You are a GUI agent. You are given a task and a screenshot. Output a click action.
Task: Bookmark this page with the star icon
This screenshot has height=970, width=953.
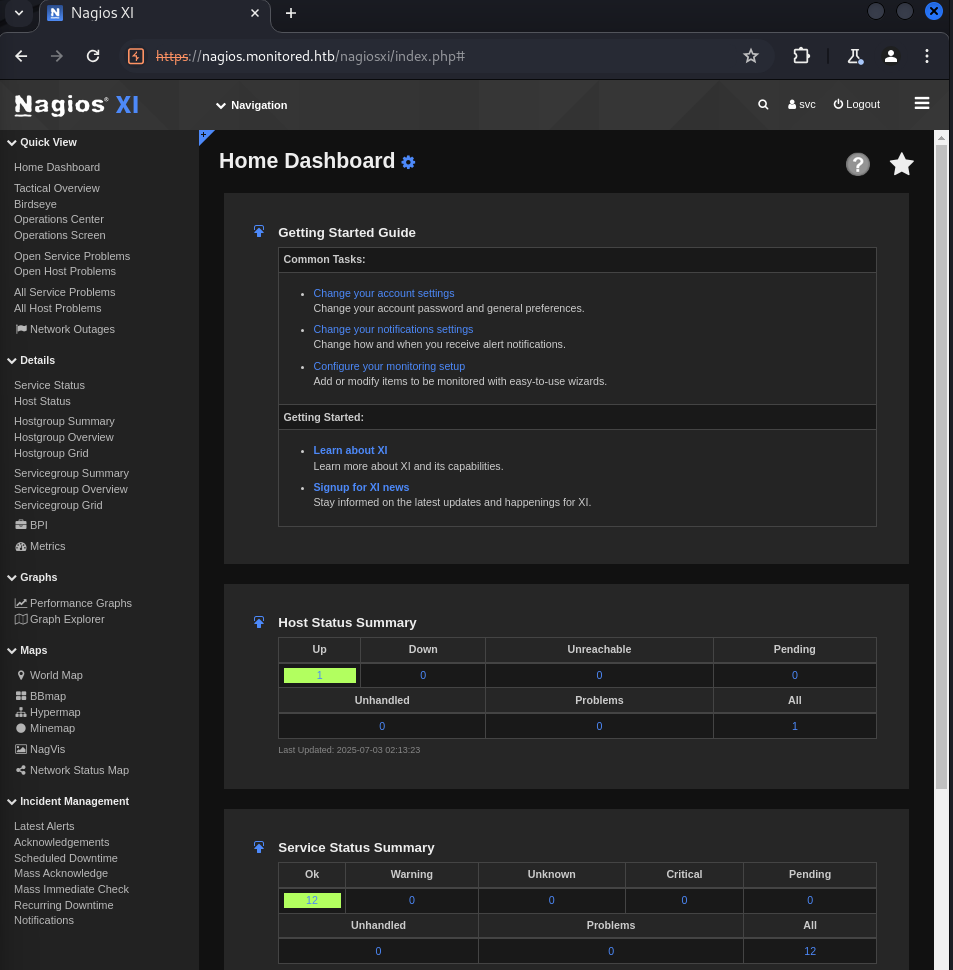751,56
